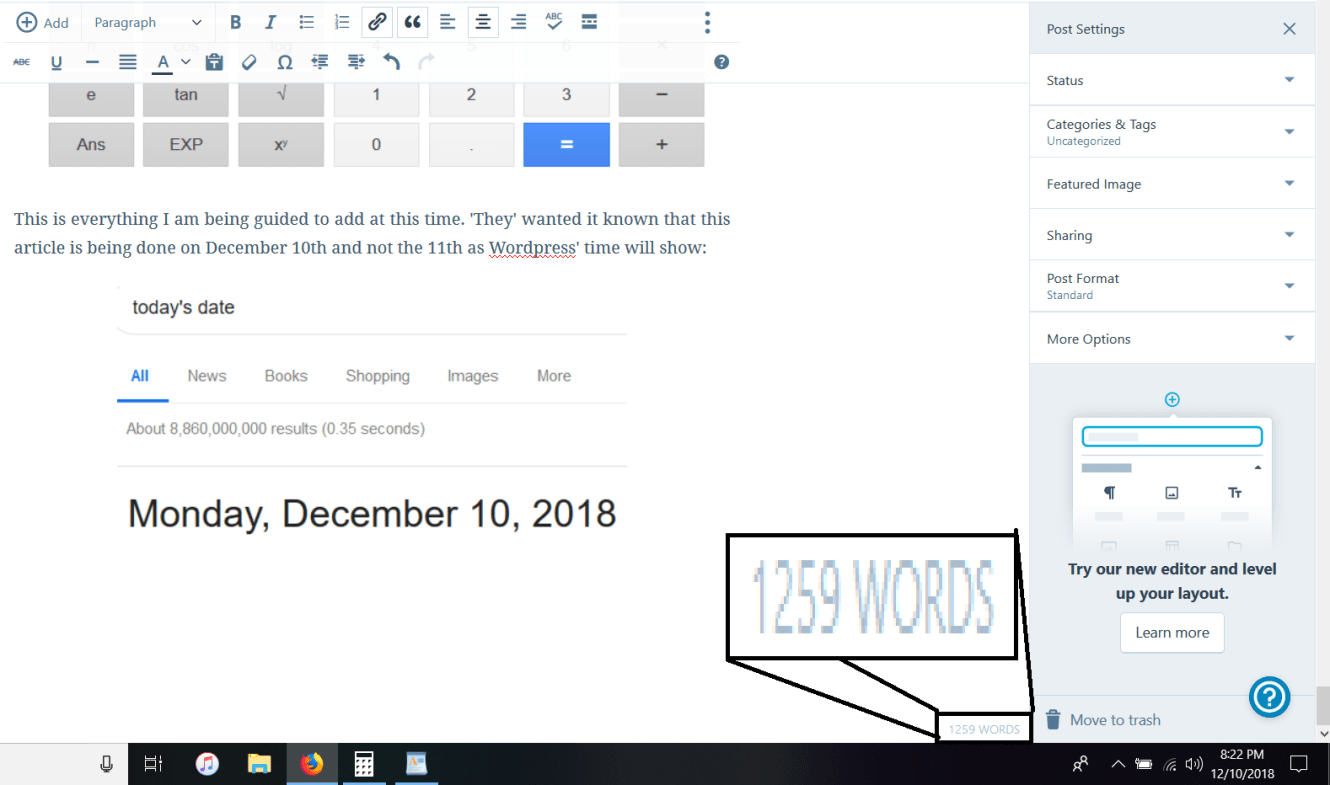
Task: Click the 1259 WORDS counter
Action: 983,728
